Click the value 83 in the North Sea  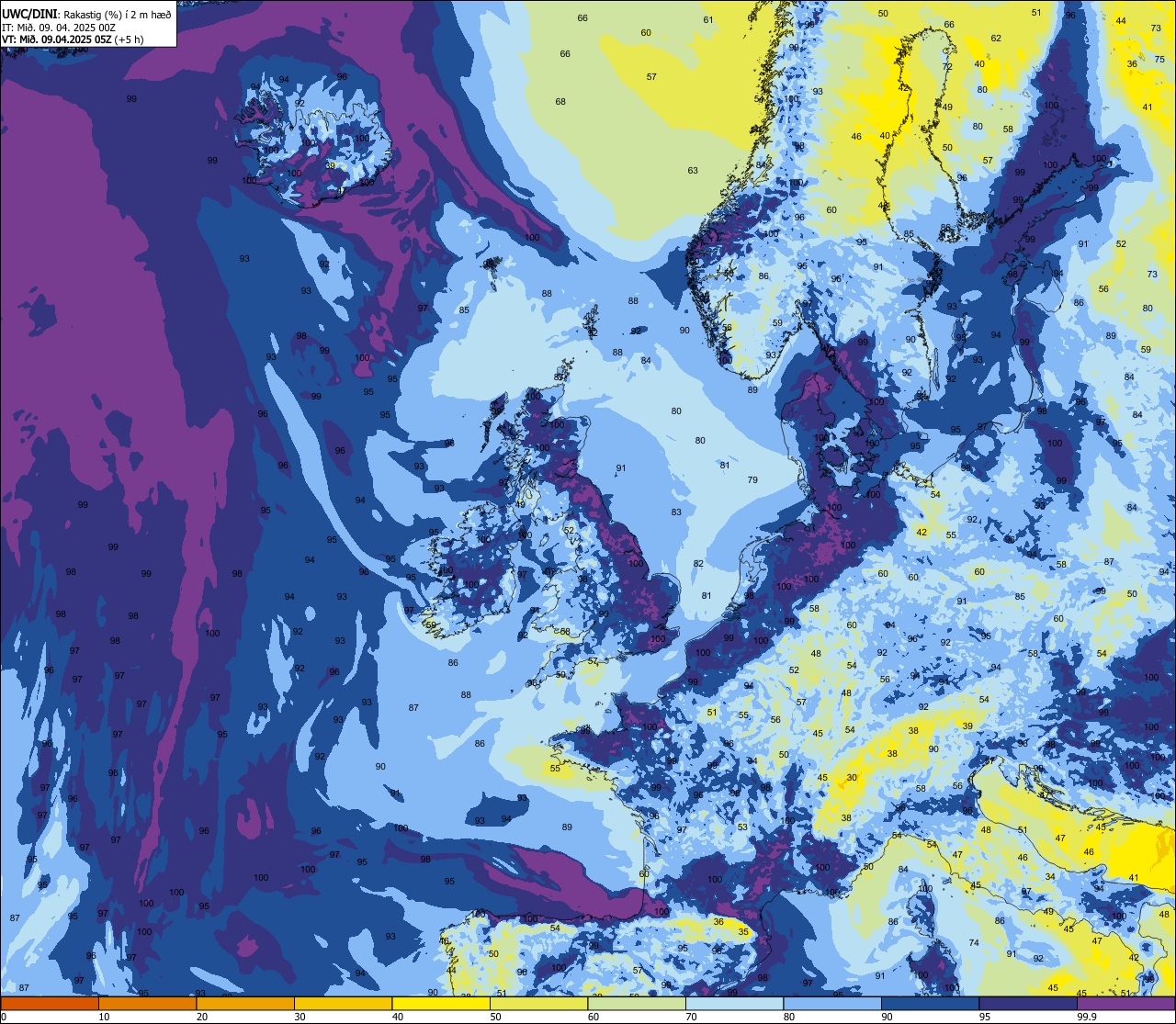tap(676, 512)
